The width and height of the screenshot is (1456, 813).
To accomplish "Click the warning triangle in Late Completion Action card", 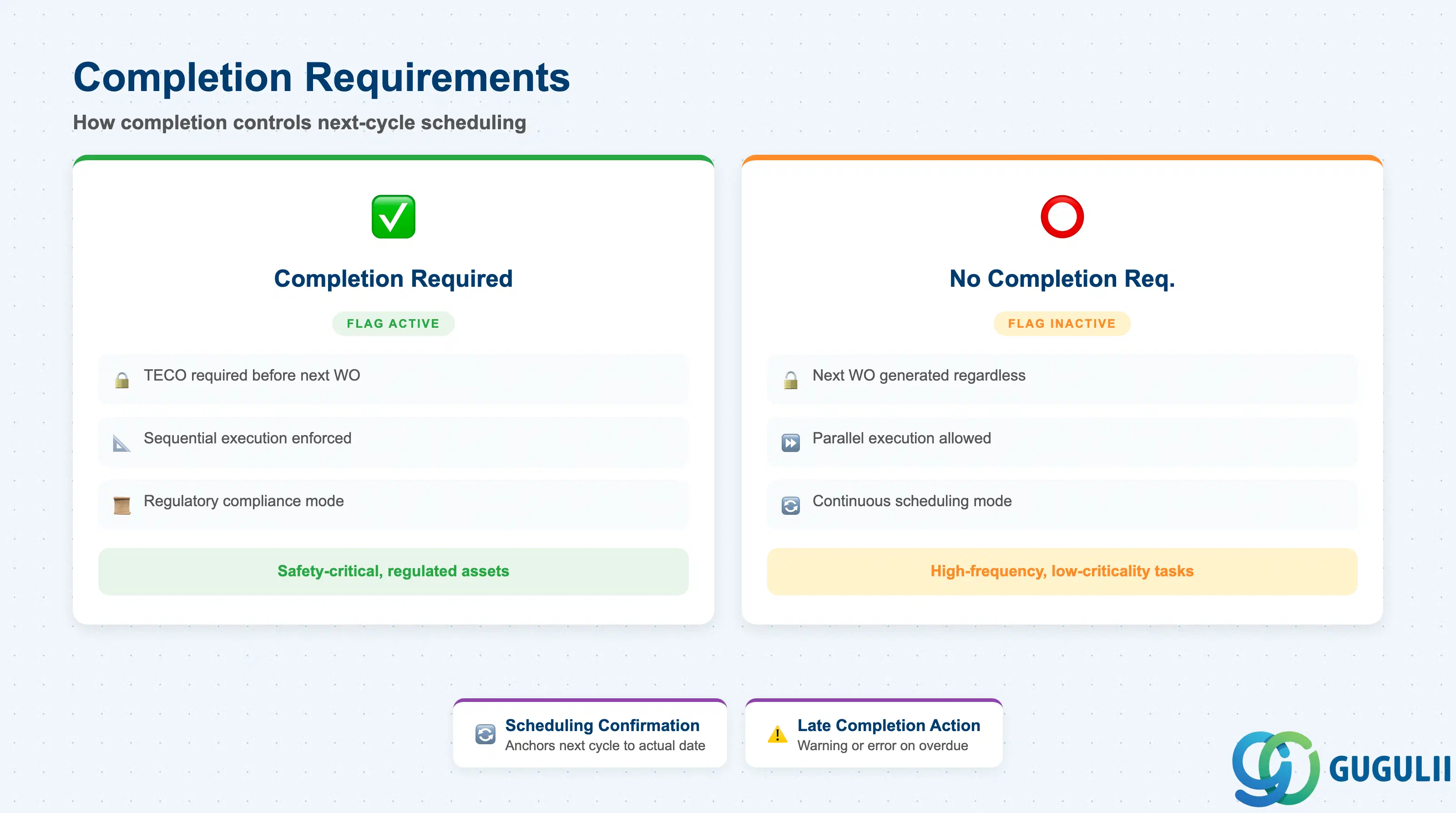I will [x=778, y=734].
